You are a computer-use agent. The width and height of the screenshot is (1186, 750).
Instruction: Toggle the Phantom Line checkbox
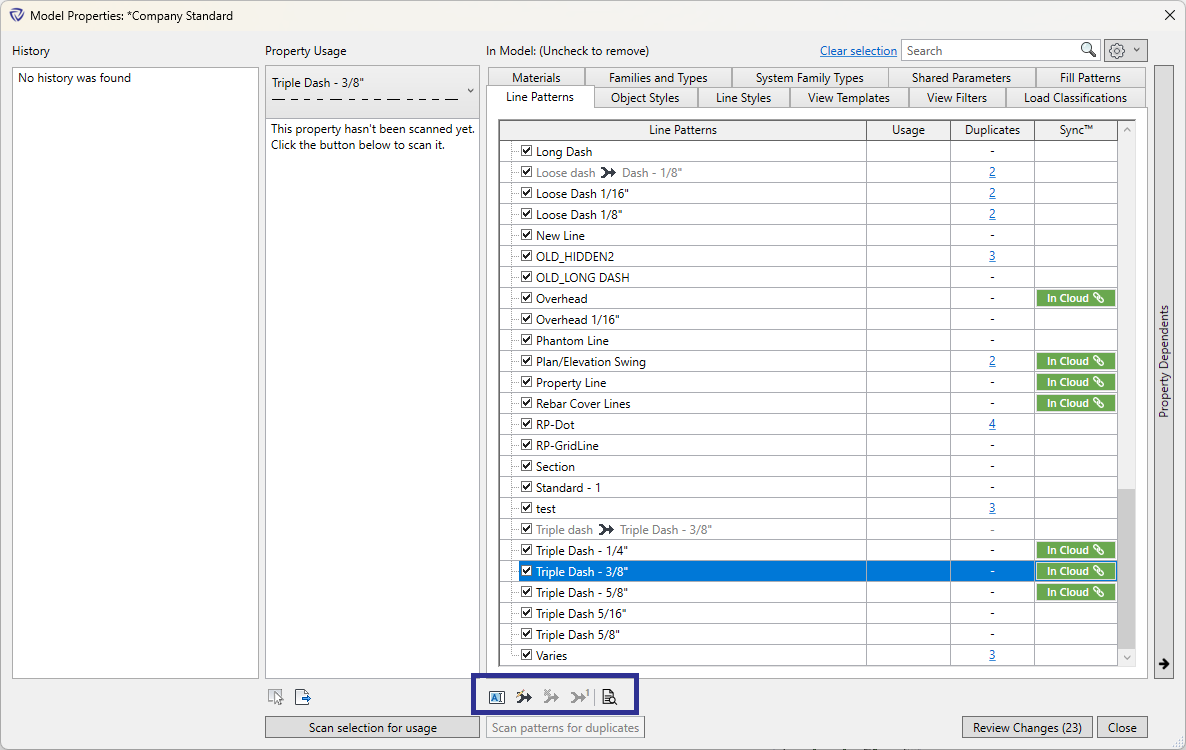[526, 339]
